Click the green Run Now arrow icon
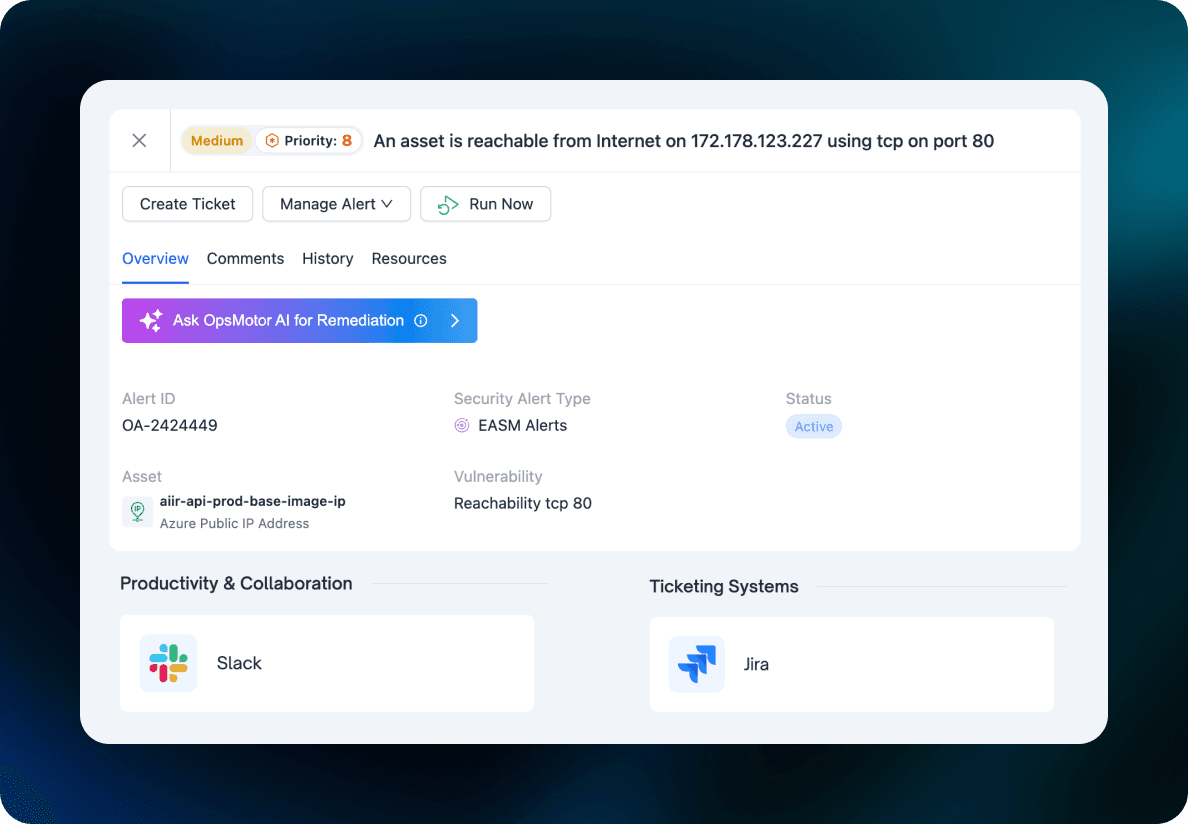 point(448,204)
